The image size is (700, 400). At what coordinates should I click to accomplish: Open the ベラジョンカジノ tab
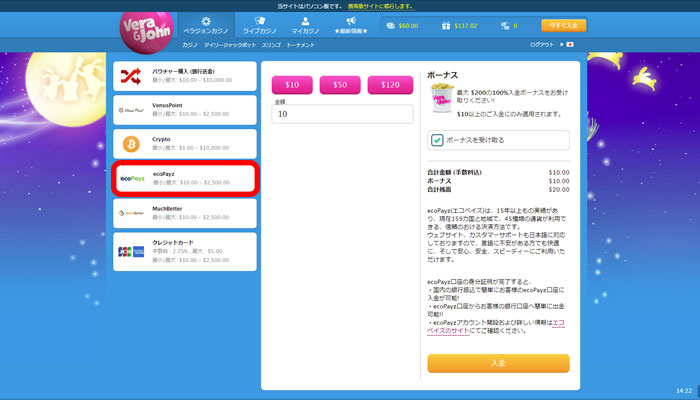tap(206, 26)
